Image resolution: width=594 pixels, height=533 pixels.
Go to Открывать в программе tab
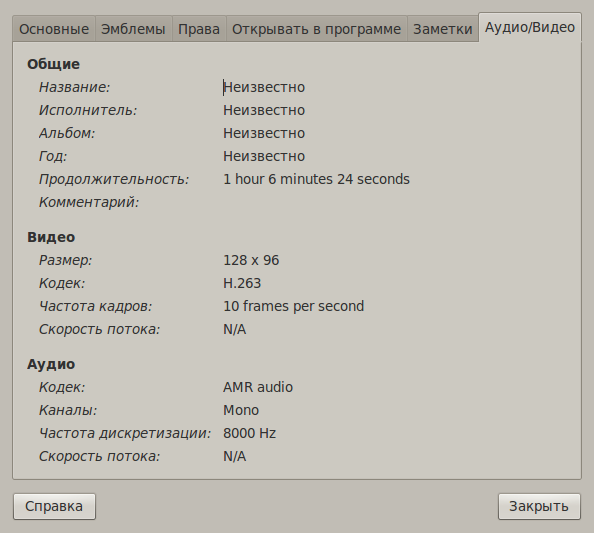(316, 29)
